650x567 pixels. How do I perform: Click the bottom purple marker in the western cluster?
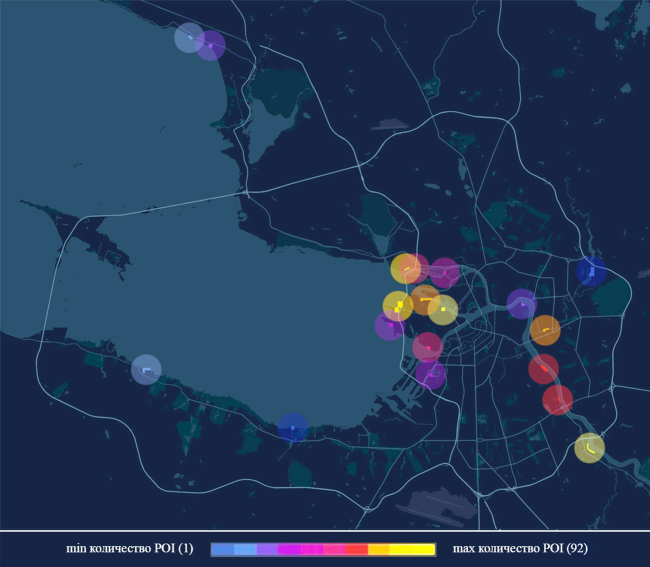(x=430, y=374)
